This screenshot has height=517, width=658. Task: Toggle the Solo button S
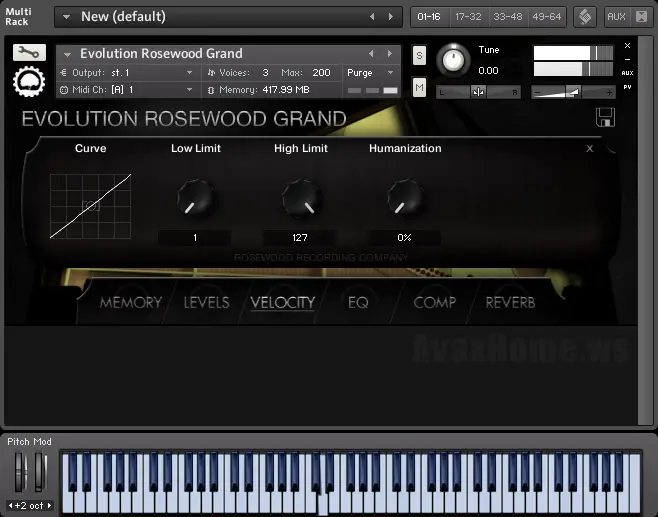coord(419,55)
